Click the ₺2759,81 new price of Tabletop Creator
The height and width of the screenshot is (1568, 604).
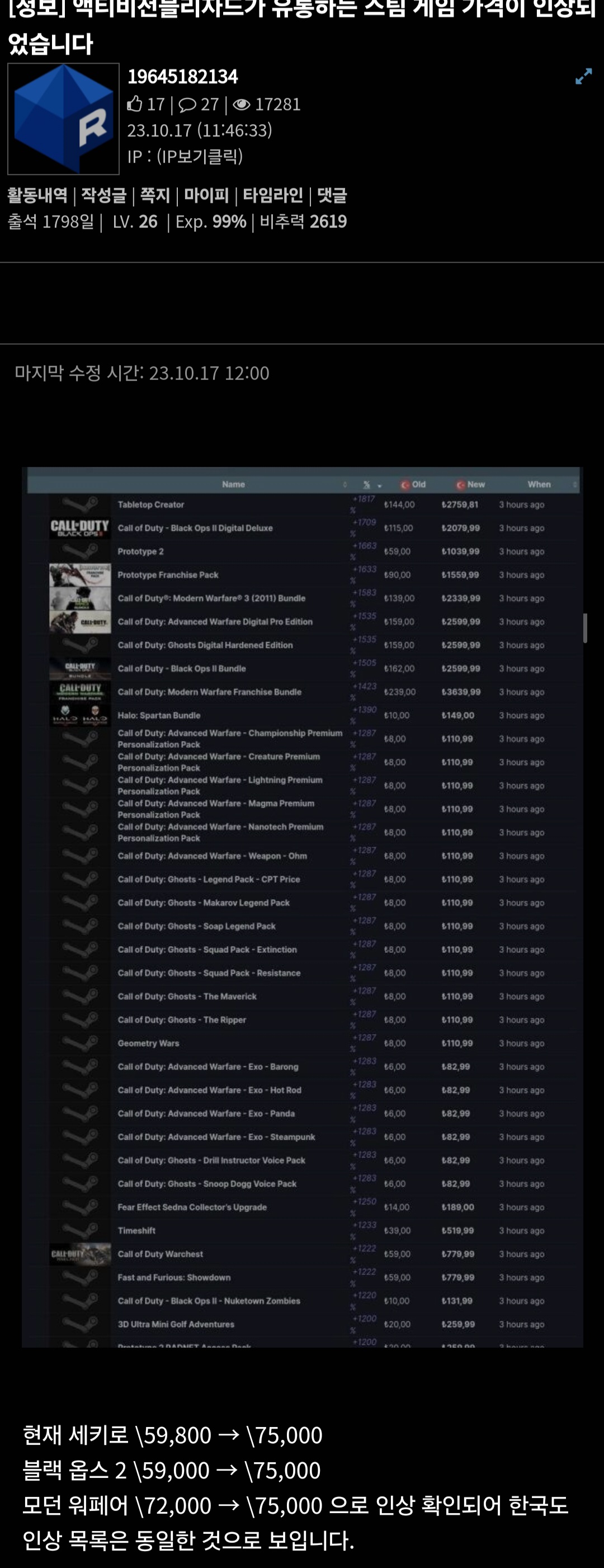(x=460, y=504)
